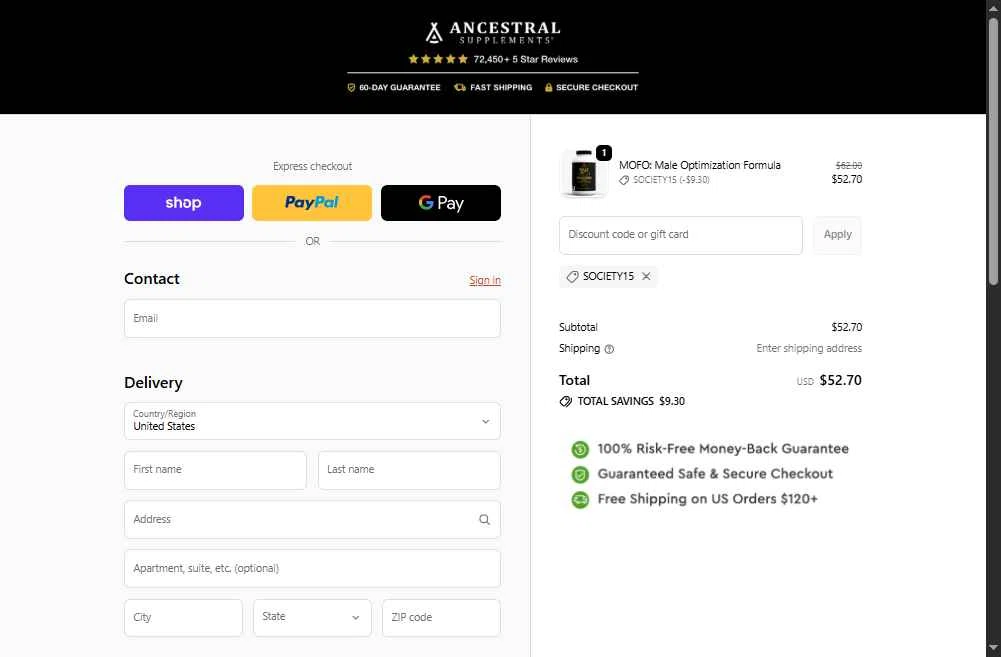Click the "Express checkout" label
Screen dimensions: 1001x657
click(x=312, y=166)
